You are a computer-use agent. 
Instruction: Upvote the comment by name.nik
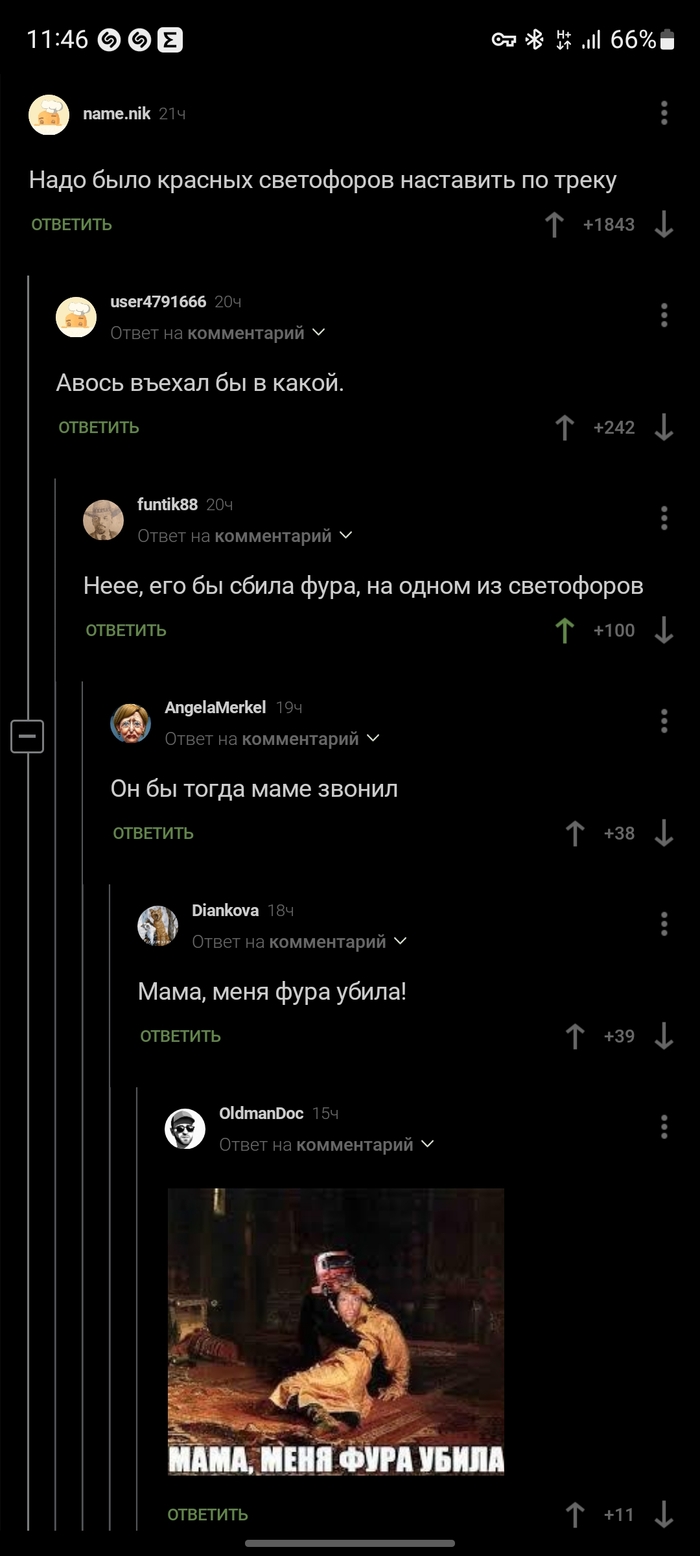coord(554,224)
